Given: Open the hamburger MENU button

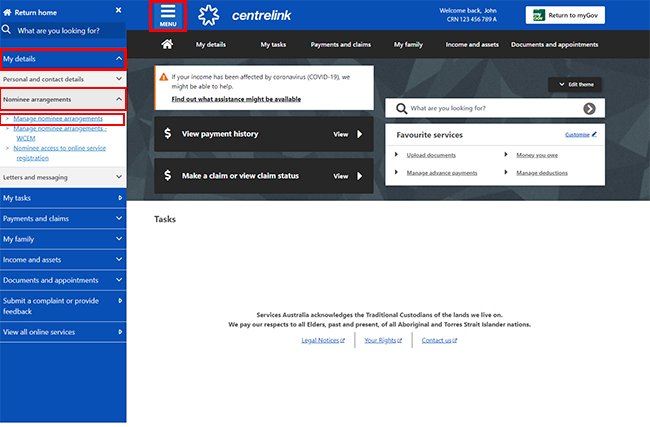Looking at the screenshot, I should click(168, 16).
